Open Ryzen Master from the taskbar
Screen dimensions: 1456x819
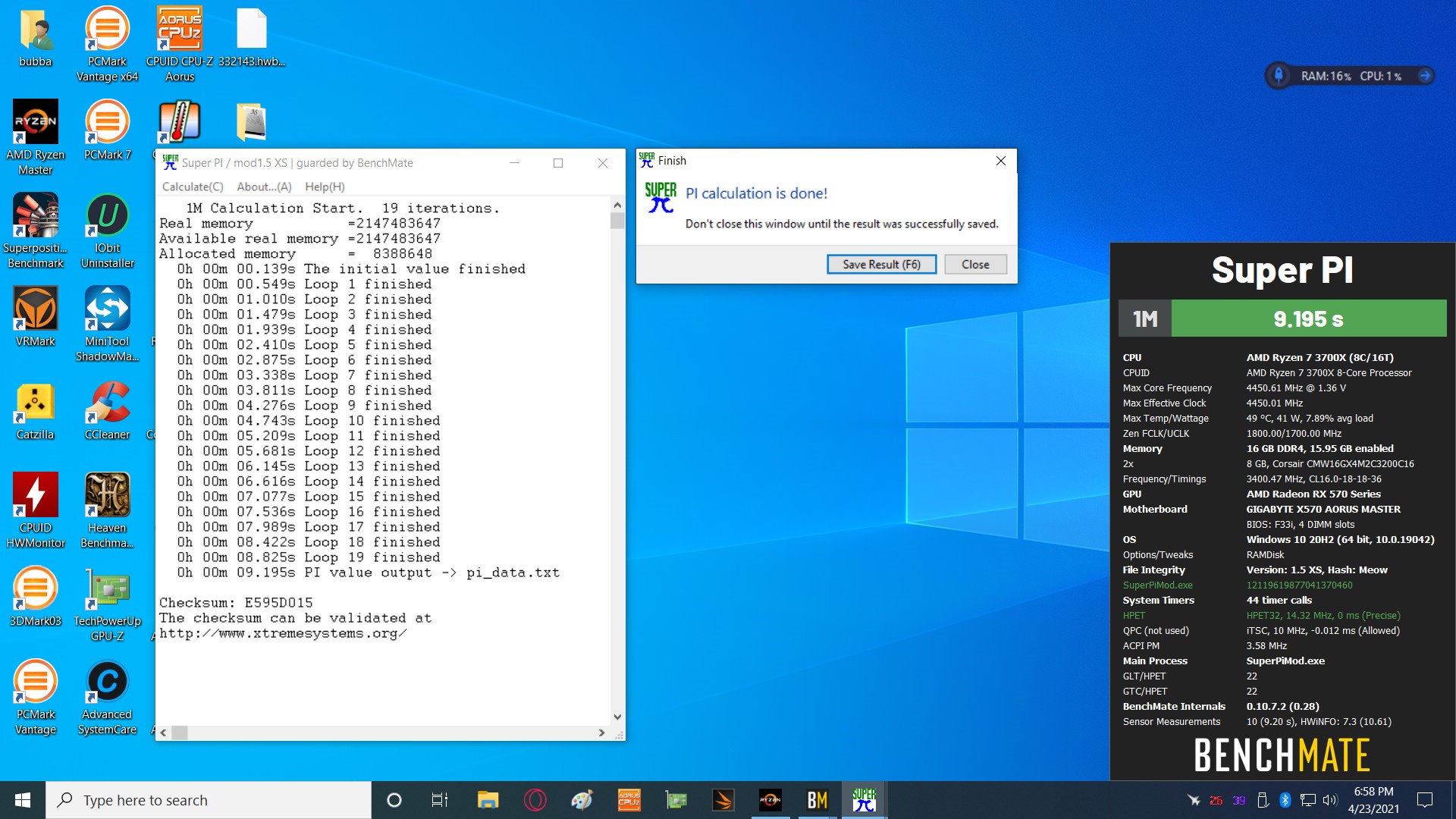coord(770,800)
